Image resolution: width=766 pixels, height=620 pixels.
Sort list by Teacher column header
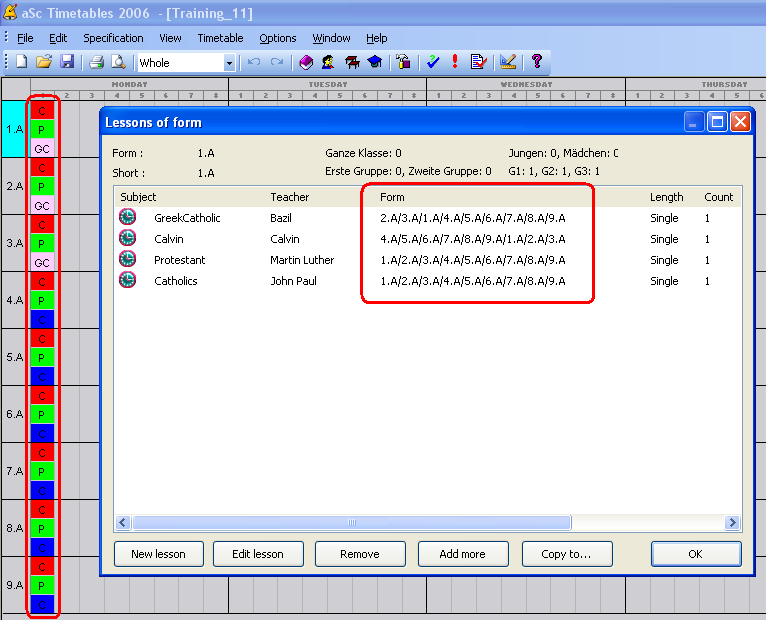click(290, 197)
